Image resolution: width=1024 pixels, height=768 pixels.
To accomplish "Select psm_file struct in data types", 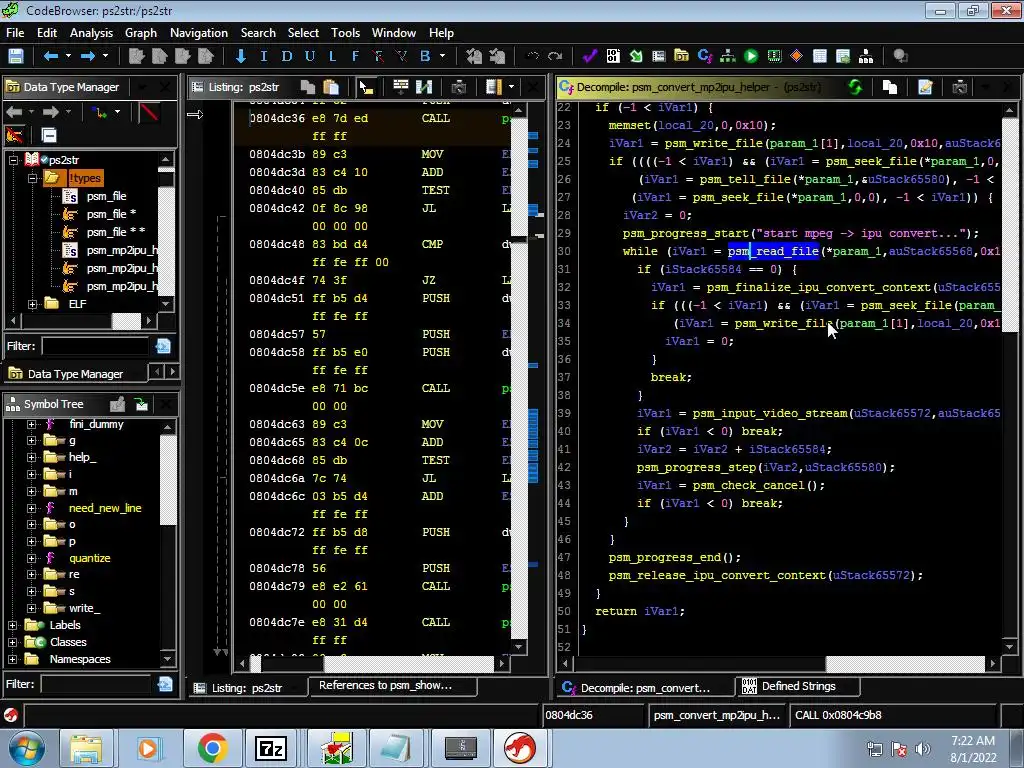I will [x=106, y=196].
